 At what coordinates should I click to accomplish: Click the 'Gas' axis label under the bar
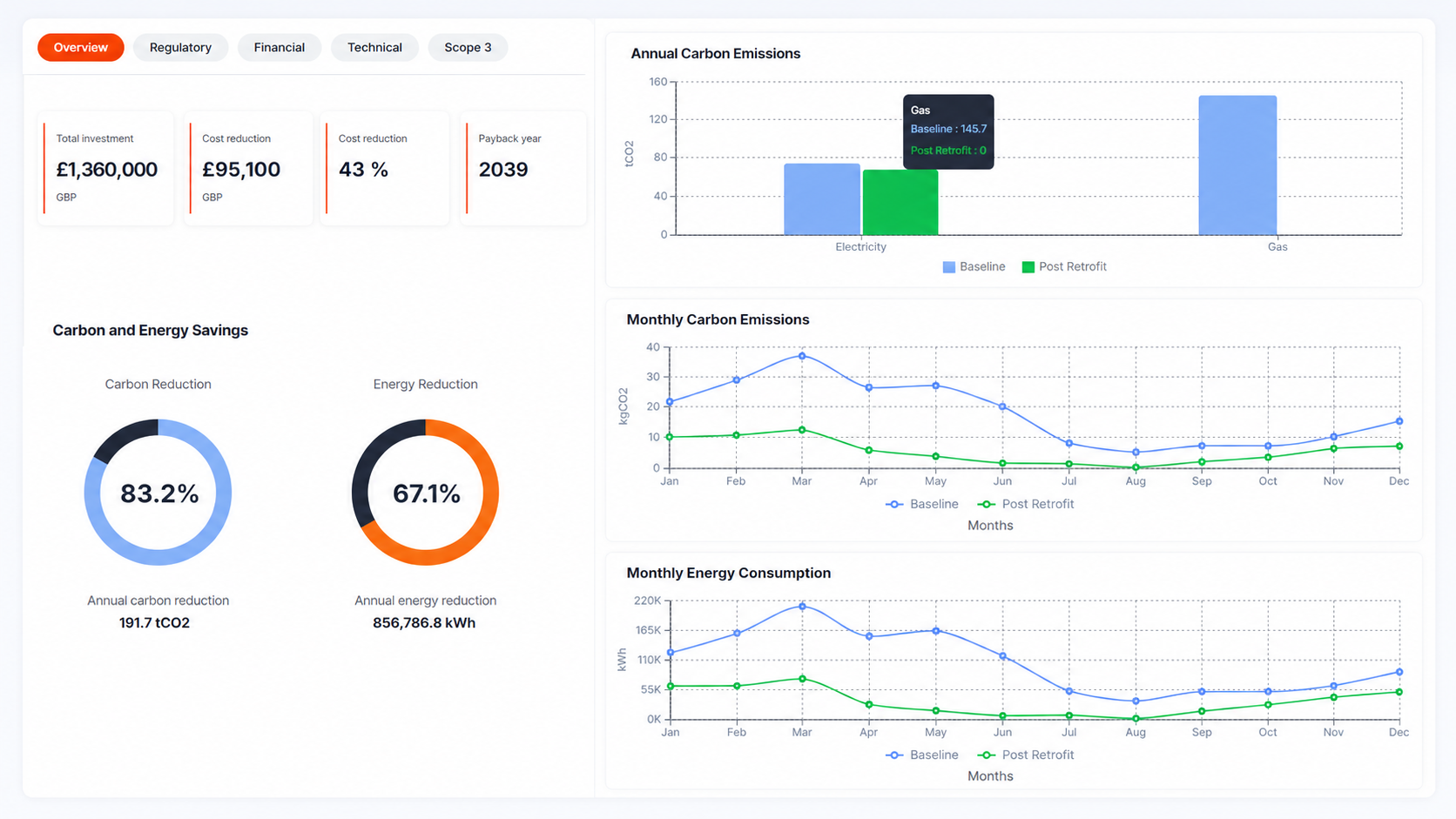pos(1277,246)
